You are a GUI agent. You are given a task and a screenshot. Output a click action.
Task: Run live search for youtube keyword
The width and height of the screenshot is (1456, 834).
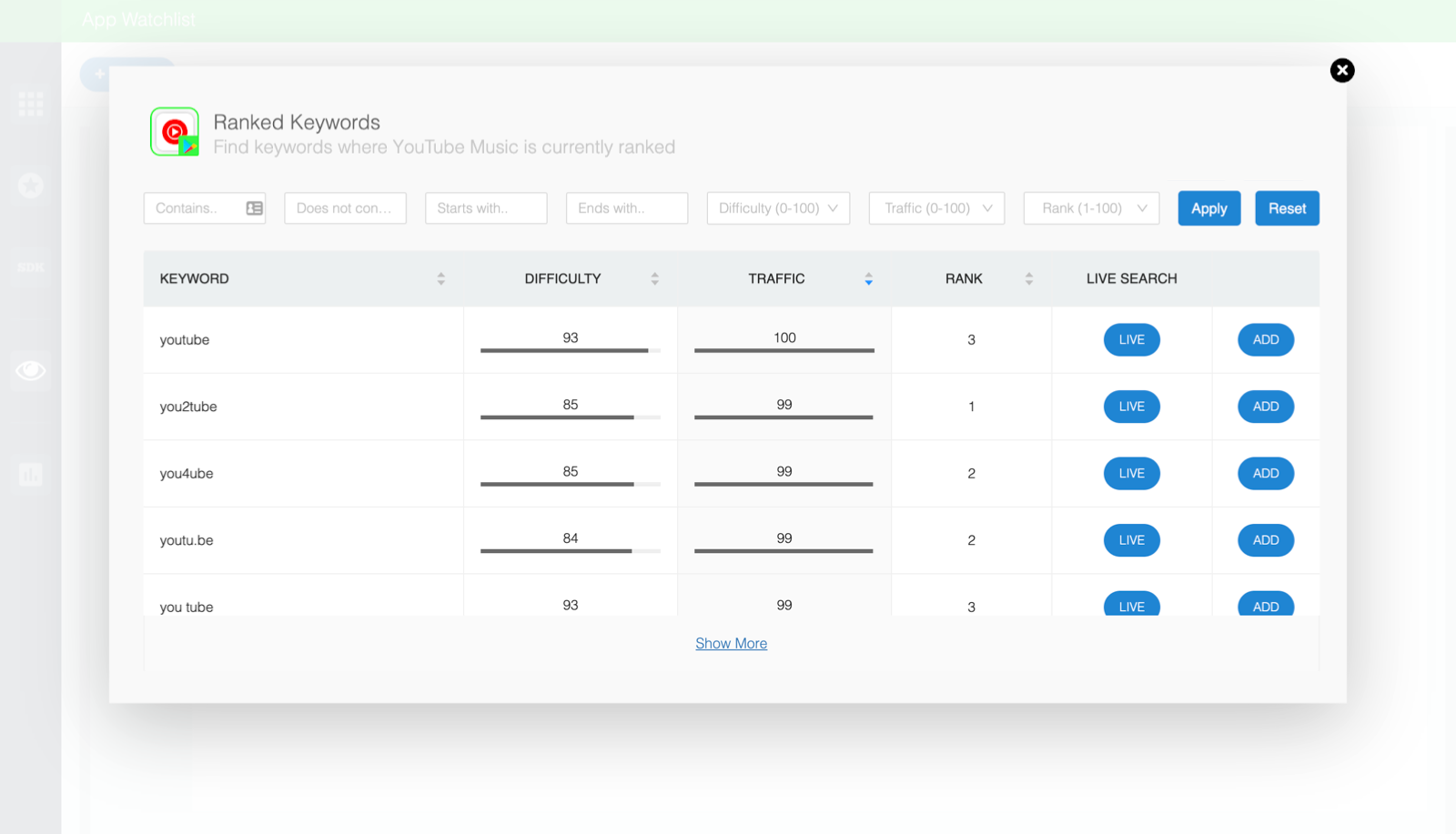coord(1132,340)
